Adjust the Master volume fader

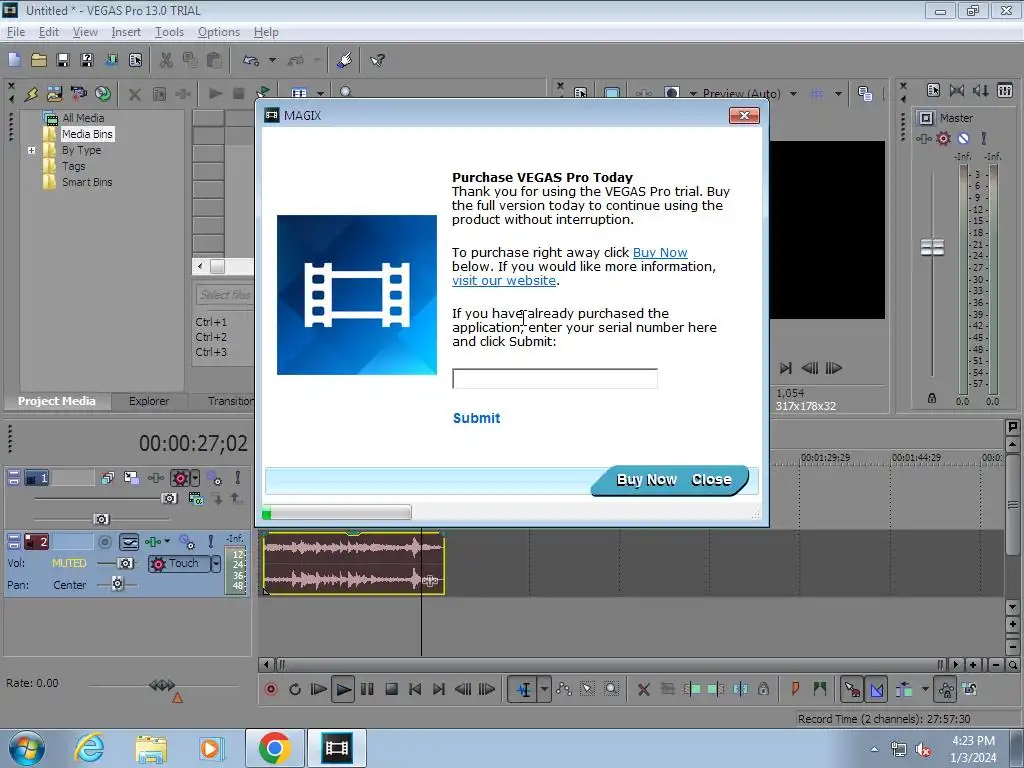tap(932, 248)
